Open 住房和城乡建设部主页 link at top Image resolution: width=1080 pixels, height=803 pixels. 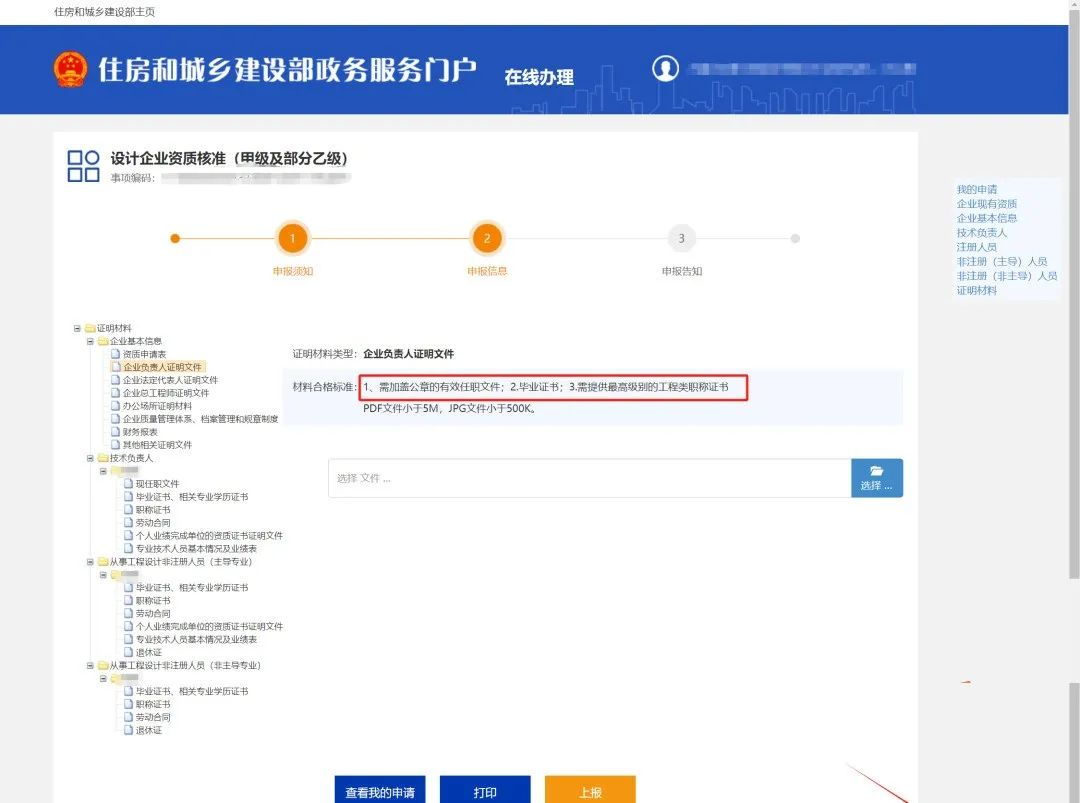[104, 12]
